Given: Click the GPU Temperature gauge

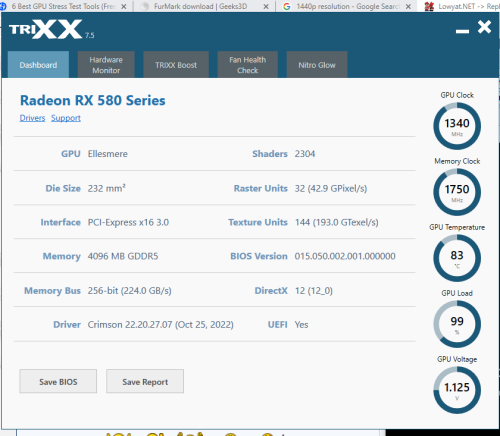Looking at the screenshot, I should coord(457,258).
